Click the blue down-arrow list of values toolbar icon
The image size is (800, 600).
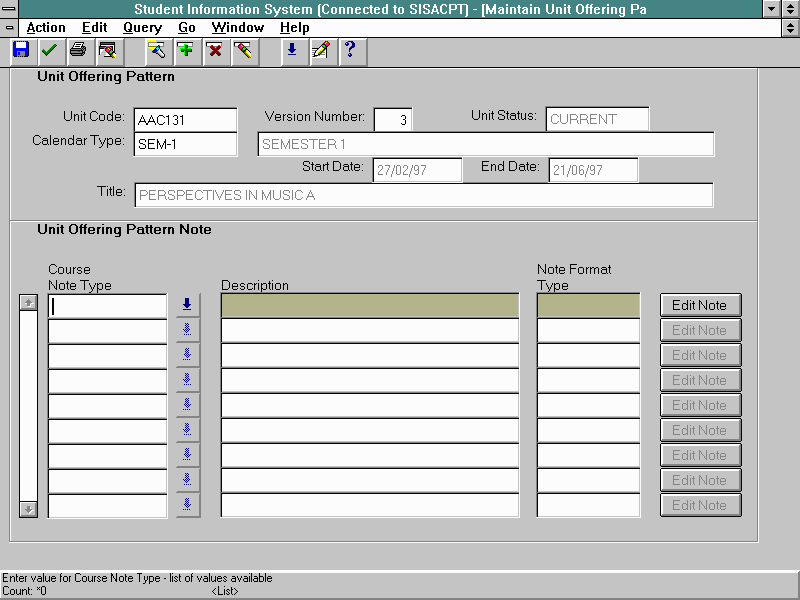pyautogui.click(x=292, y=50)
